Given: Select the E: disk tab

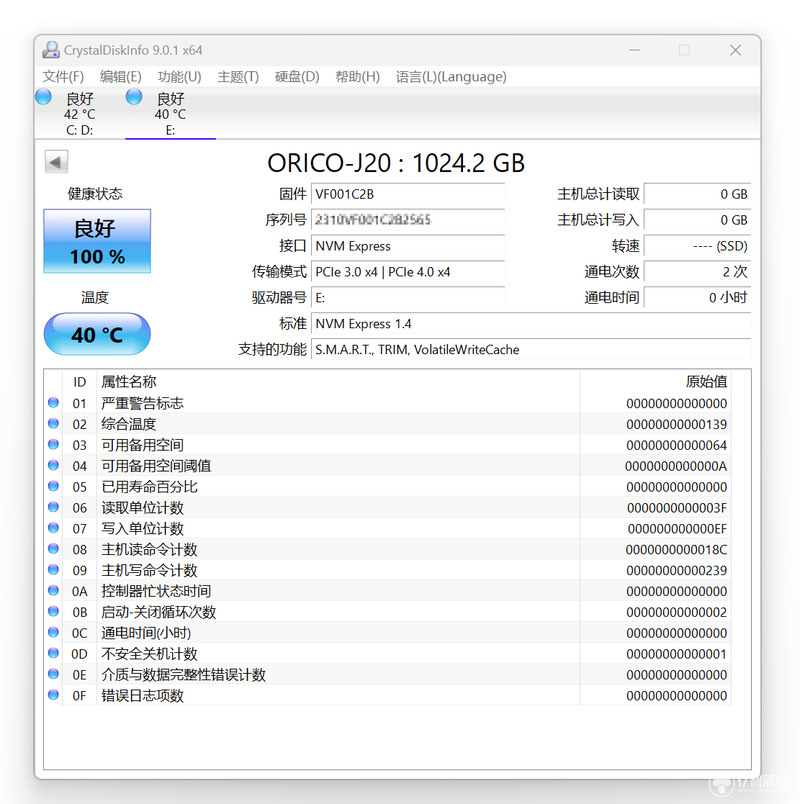Looking at the screenshot, I should [170, 113].
